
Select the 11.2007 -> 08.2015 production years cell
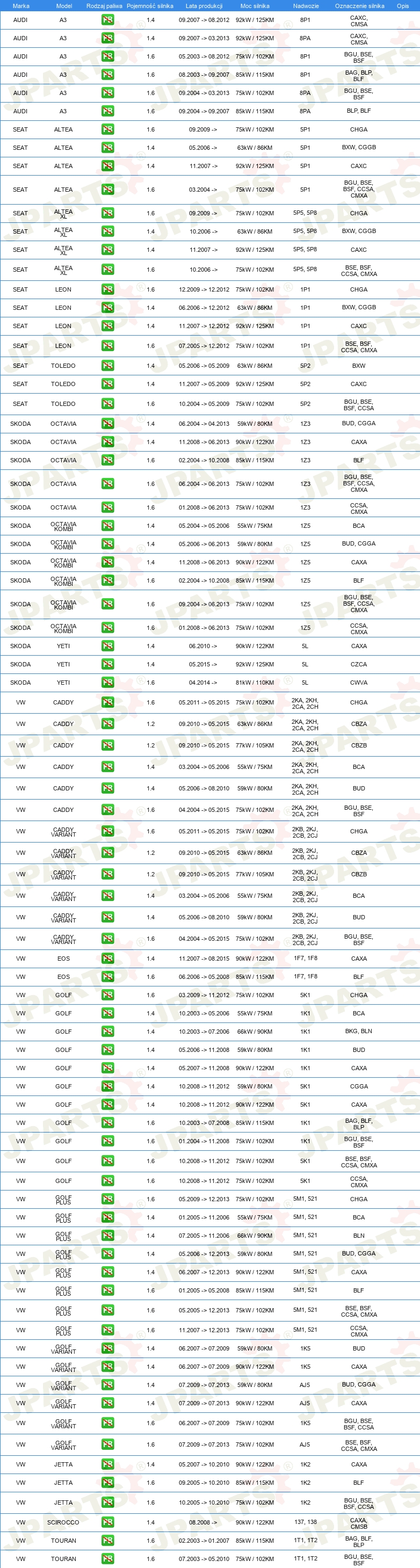(x=204, y=958)
